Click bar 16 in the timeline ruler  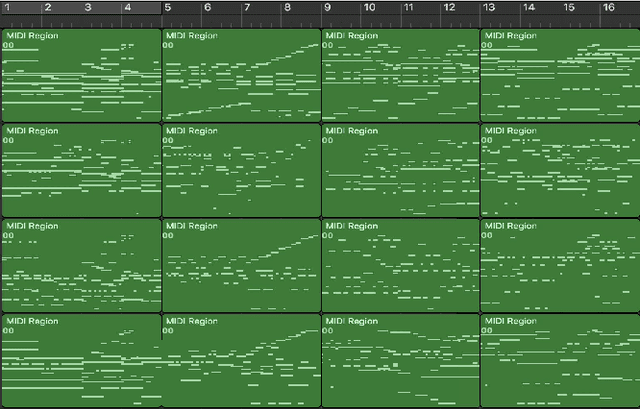[609, 8]
